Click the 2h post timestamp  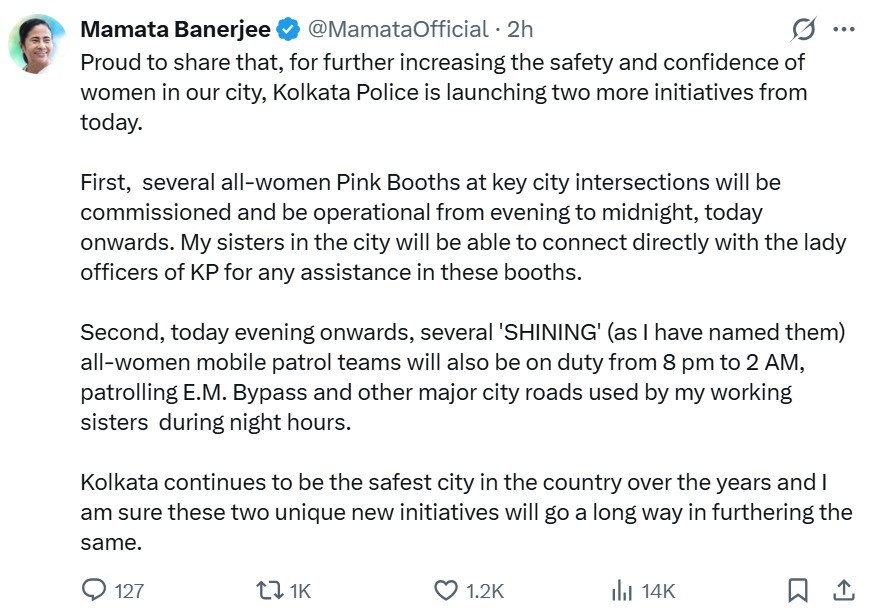(521, 29)
